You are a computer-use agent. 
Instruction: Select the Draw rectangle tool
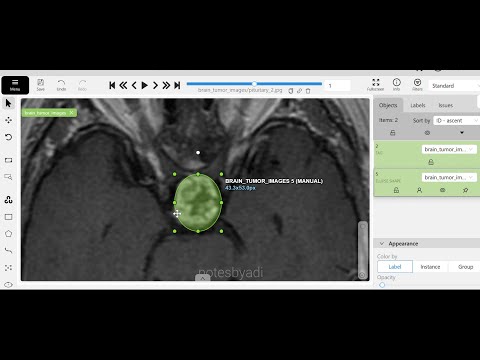pyautogui.click(x=9, y=217)
